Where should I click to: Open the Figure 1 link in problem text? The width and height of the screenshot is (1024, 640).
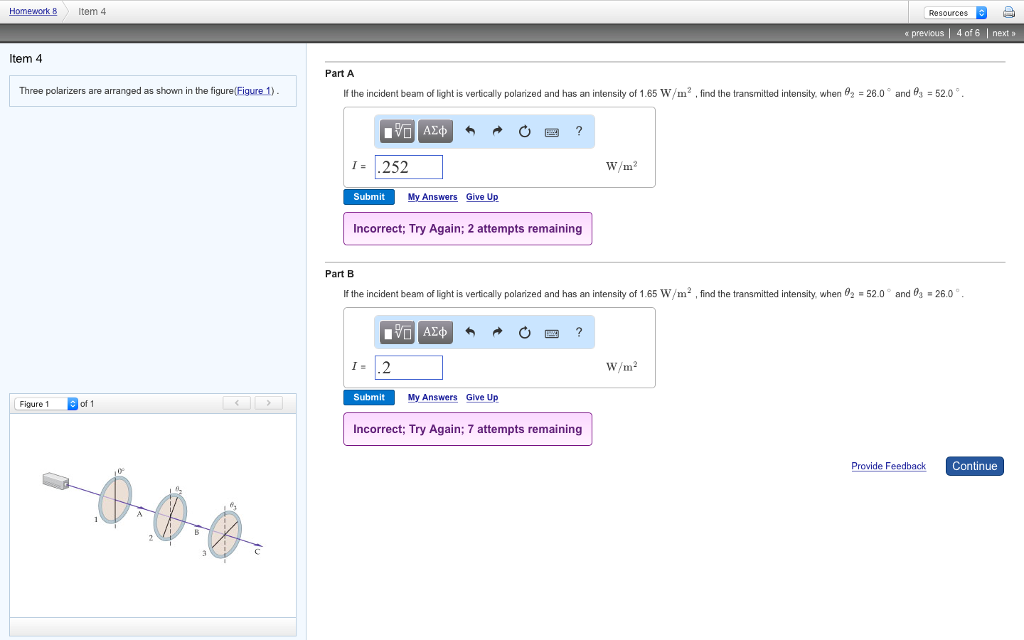(x=255, y=91)
